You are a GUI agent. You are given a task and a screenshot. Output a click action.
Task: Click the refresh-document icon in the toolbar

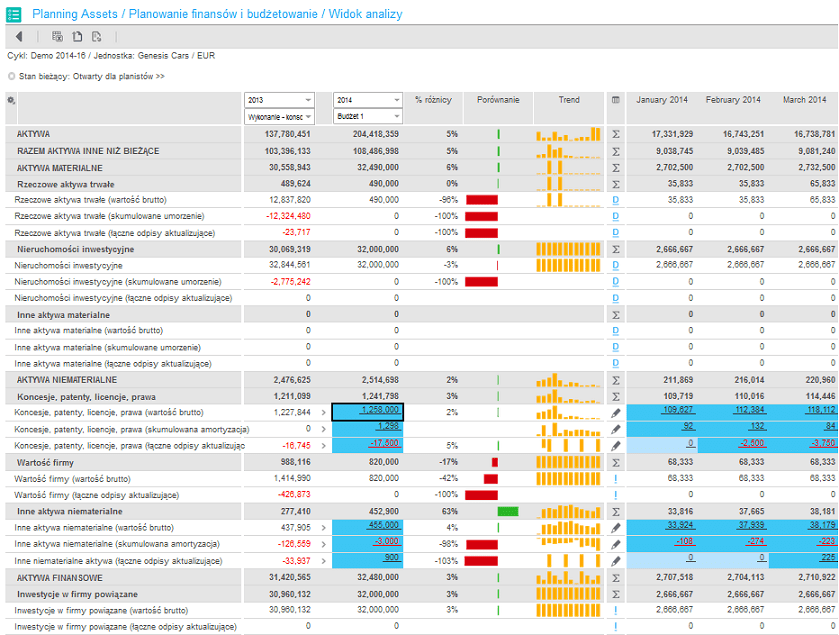pos(97,36)
